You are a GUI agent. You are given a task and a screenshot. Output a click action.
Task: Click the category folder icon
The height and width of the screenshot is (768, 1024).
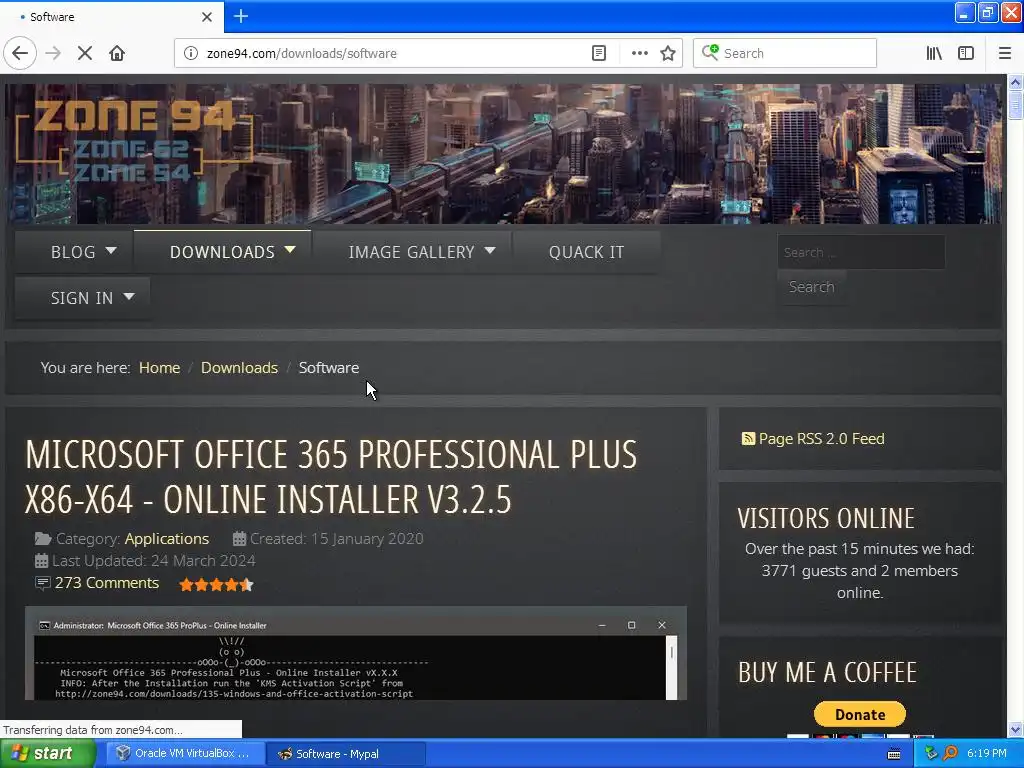[43, 539]
